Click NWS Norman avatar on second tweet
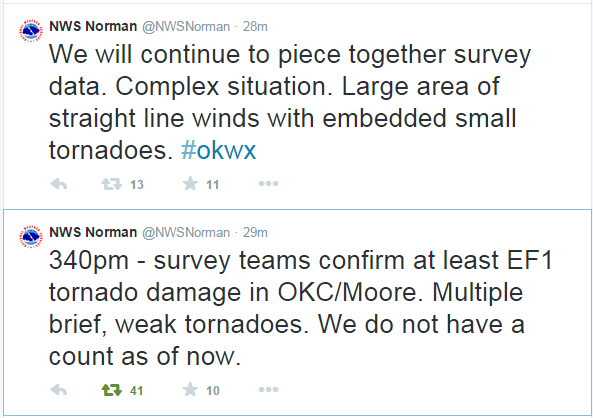The height and width of the screenshot is (418, 593). tap(31, 236)
